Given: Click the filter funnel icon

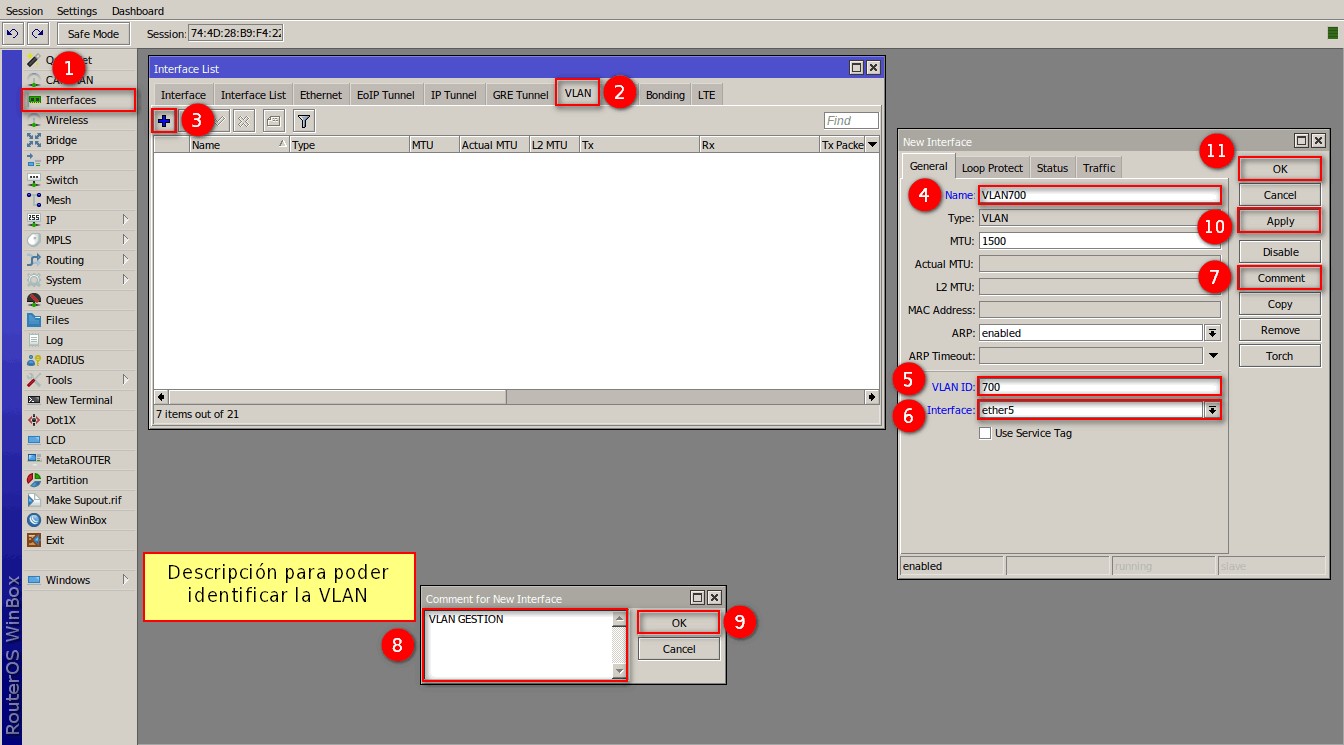Looking at the screenshot, I should coord(304,121).
